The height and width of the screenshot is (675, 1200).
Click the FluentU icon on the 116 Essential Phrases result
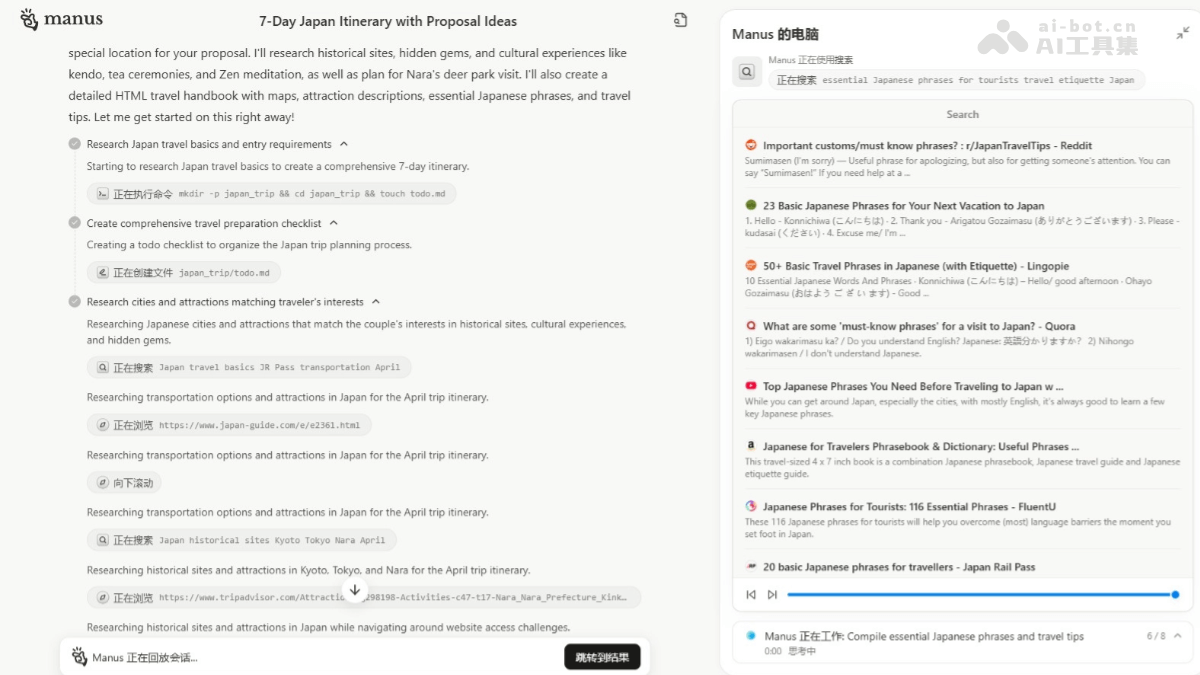[751, 507]
